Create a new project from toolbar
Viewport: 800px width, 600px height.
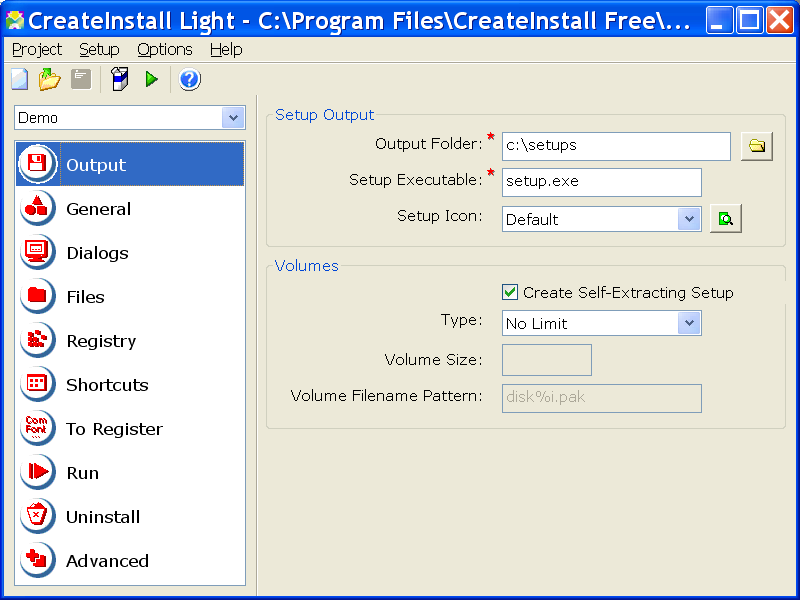click(x=18, y=79)
